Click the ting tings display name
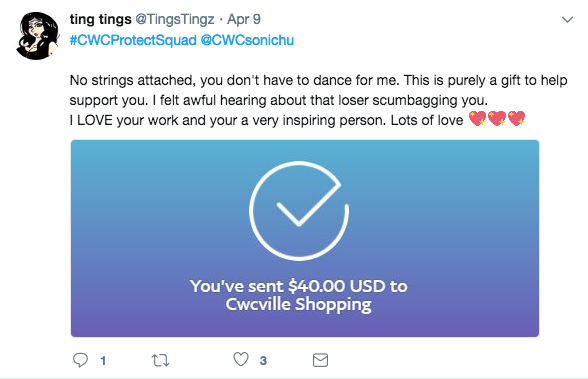 [100, 19]
